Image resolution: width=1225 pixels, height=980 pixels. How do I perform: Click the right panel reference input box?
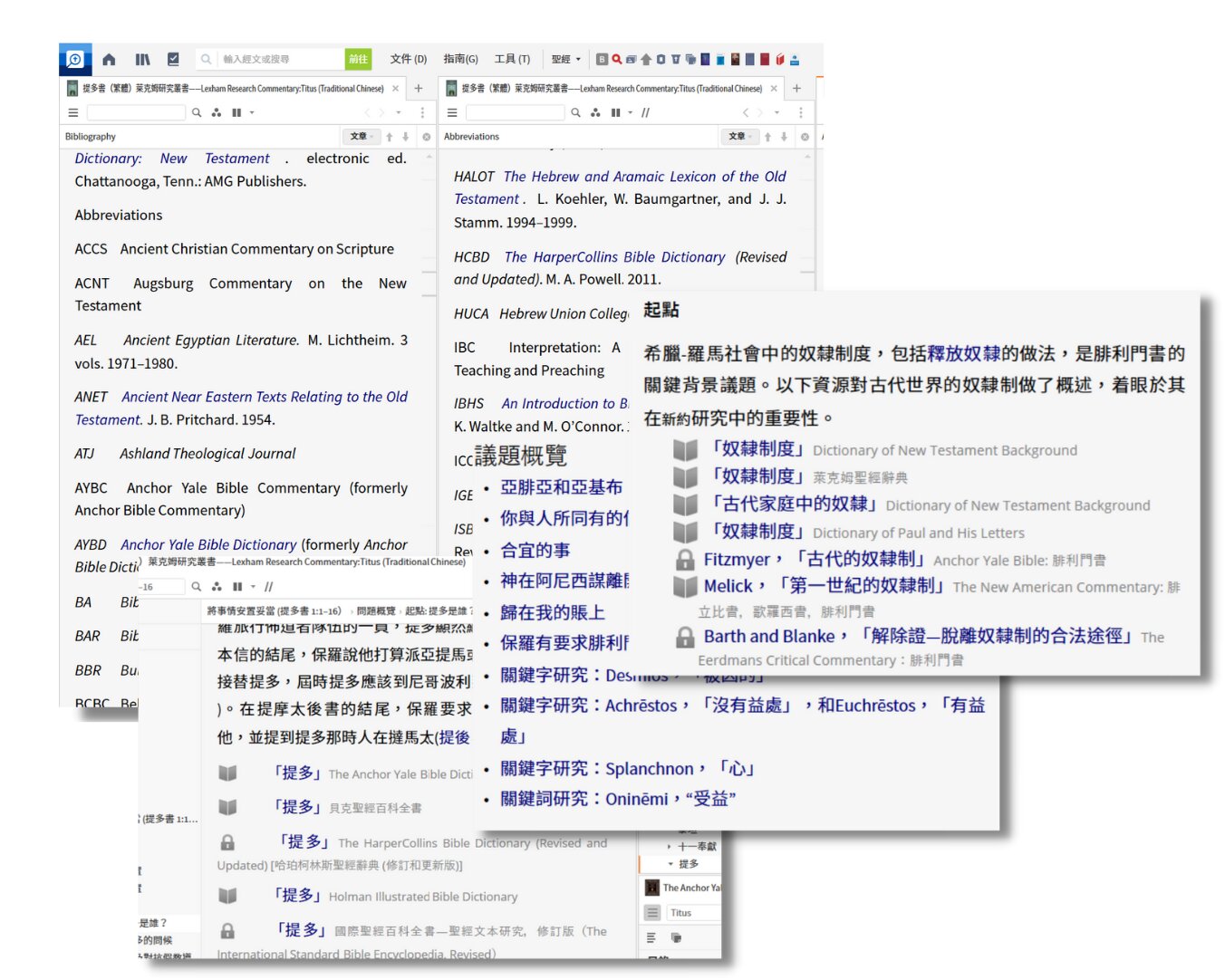(515, 113)
